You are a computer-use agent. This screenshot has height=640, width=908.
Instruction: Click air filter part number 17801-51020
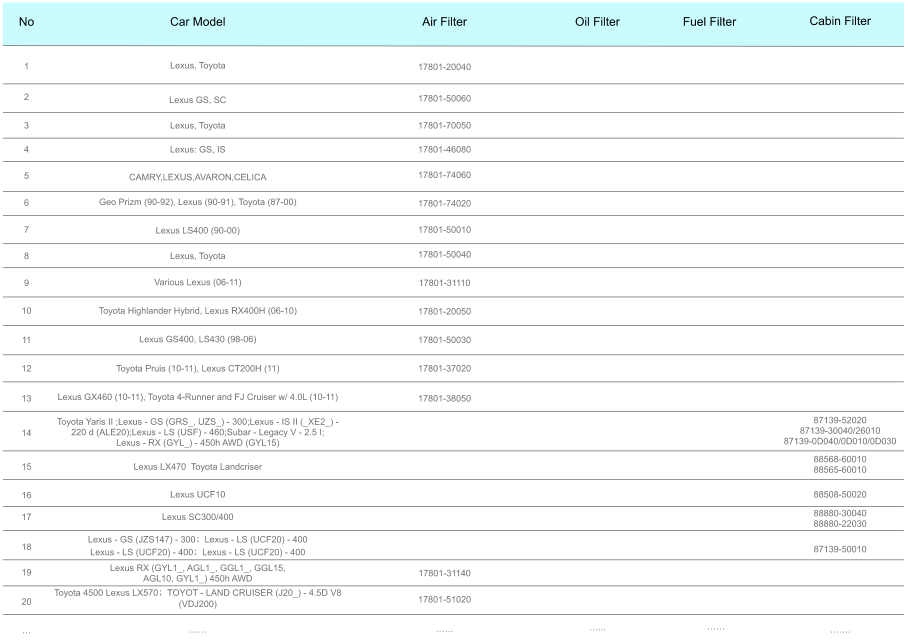(444, 600)
